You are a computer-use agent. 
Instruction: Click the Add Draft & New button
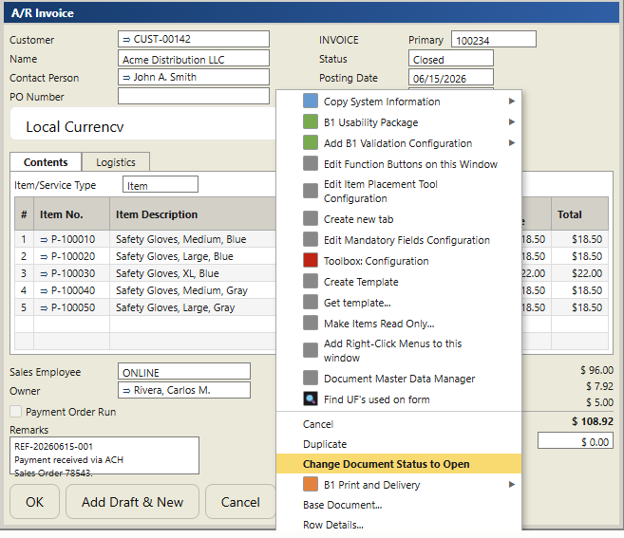tap(132, 502)
